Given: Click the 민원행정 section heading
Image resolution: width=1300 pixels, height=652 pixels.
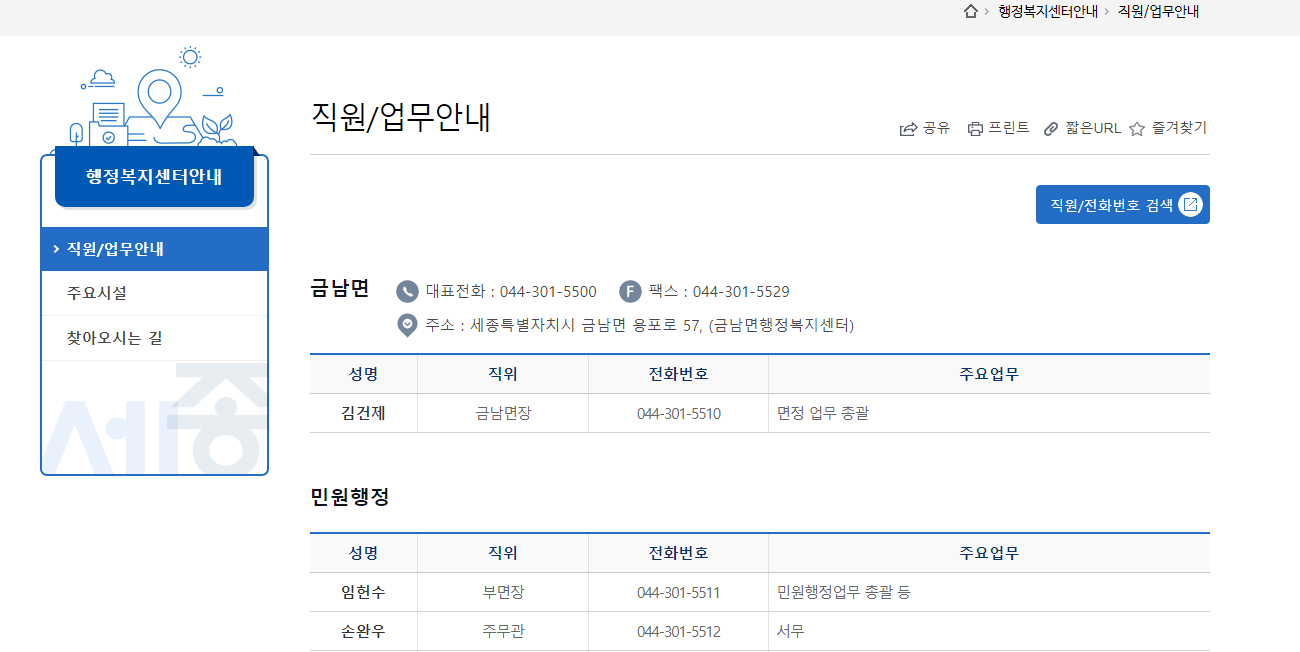Looking at the screenshot, I should click(349, 496).
